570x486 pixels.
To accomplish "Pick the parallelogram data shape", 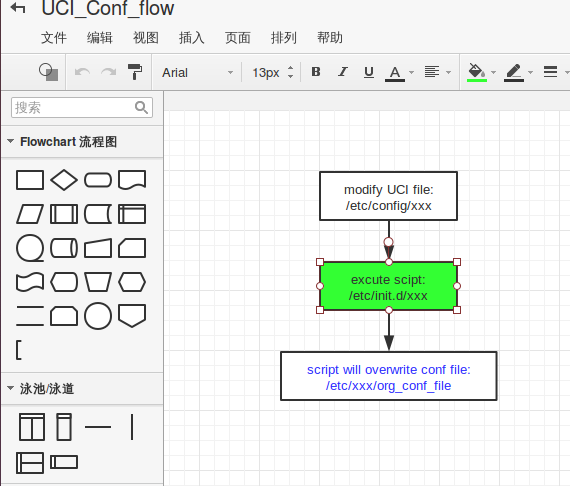I will click(x=30, y=214).
